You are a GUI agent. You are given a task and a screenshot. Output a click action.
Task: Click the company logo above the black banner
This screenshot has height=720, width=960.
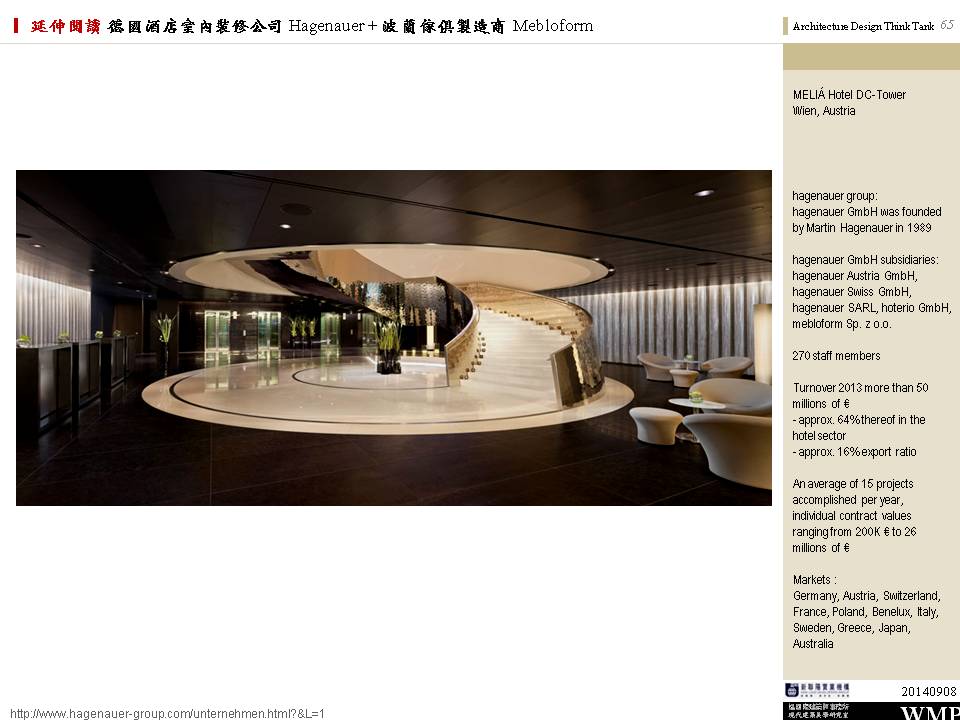(x=816, y=690)
